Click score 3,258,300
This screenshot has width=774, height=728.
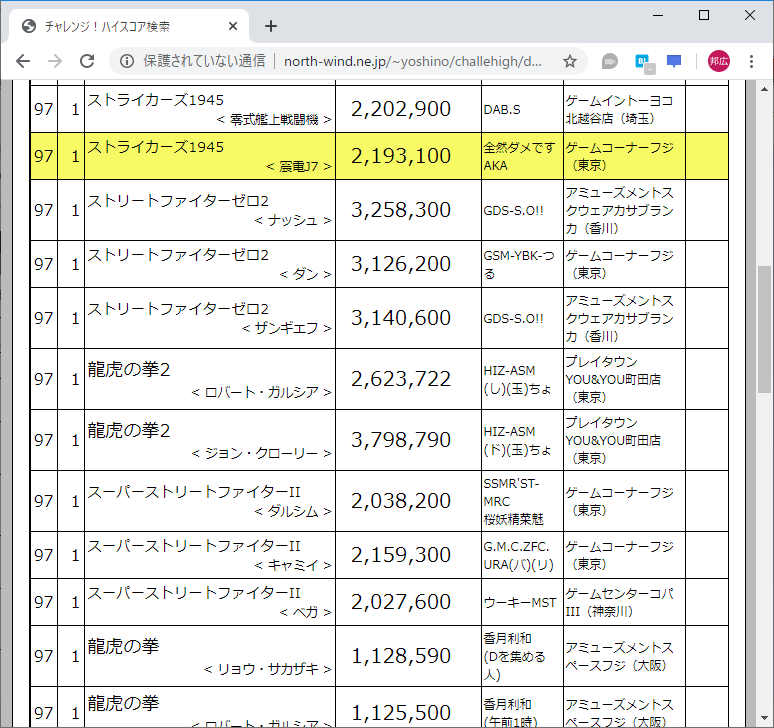401,210
